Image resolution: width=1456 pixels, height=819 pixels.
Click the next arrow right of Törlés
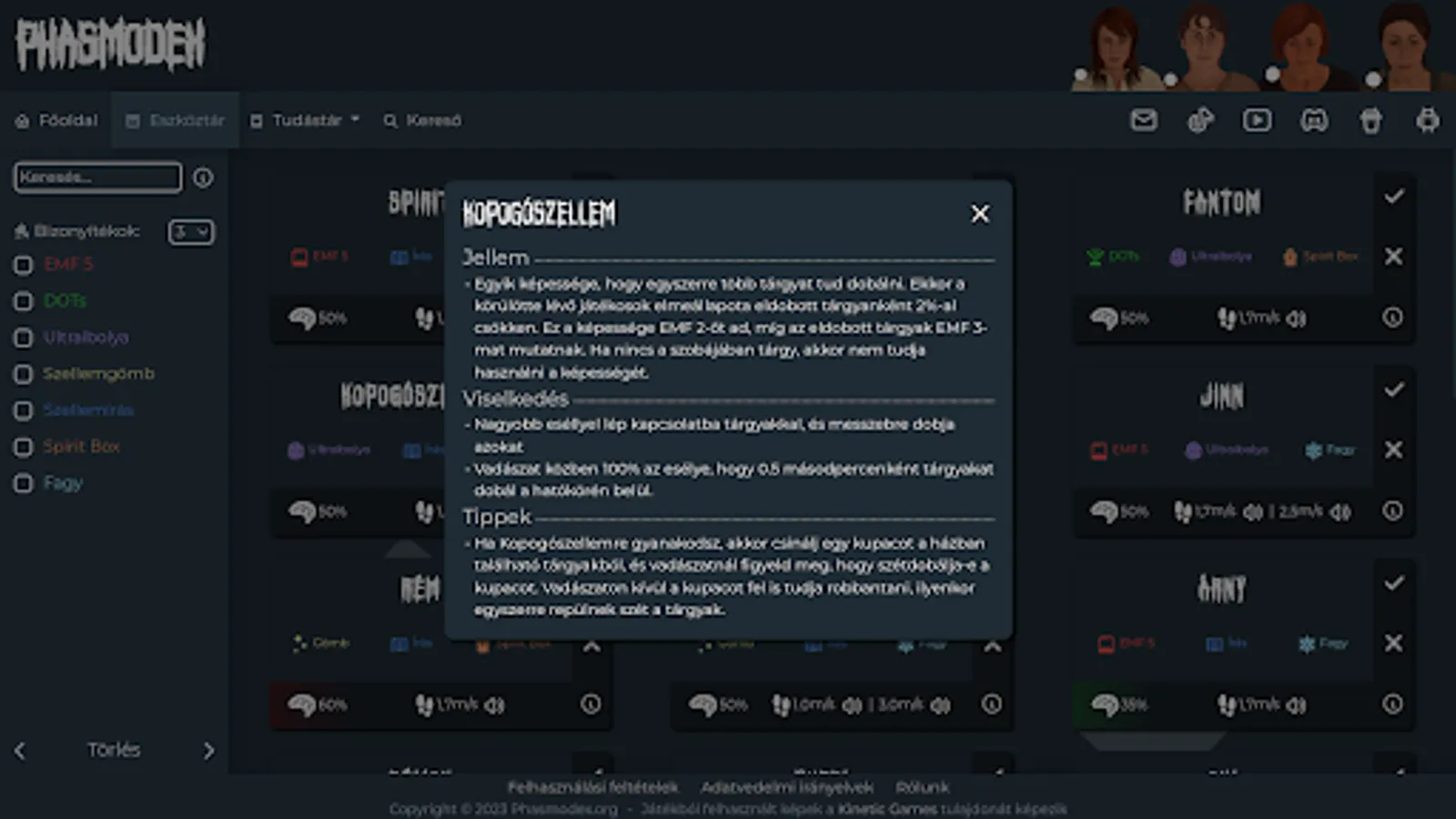(208, 751)
